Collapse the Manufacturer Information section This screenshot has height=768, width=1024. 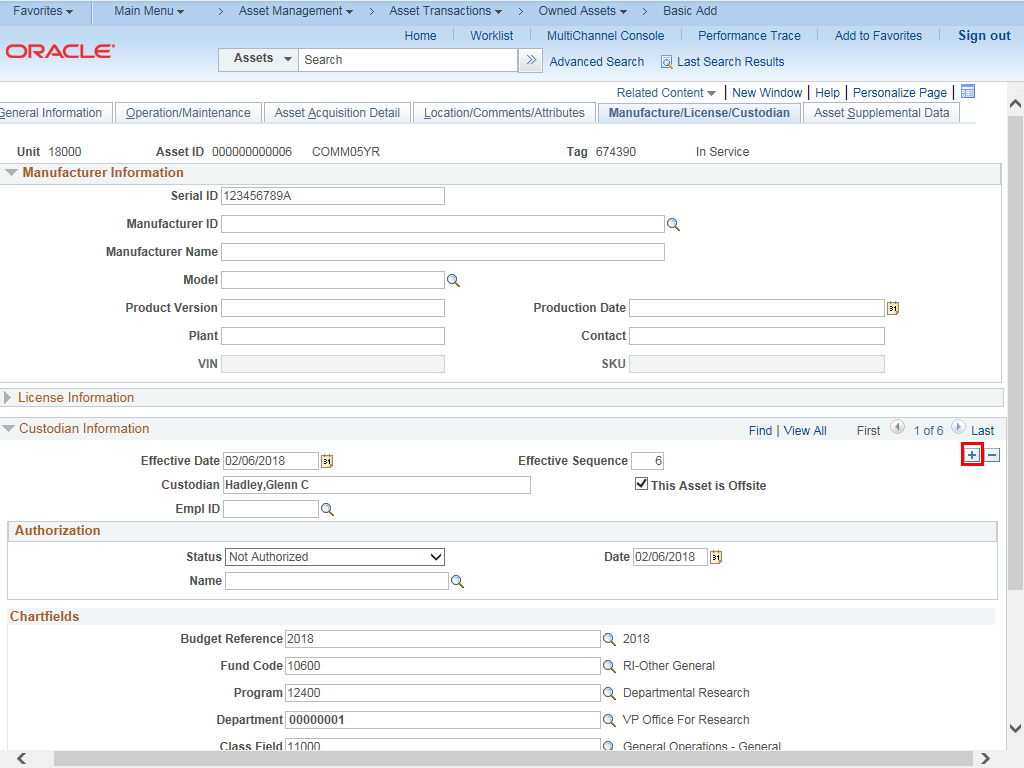click(x=11, y=173)
